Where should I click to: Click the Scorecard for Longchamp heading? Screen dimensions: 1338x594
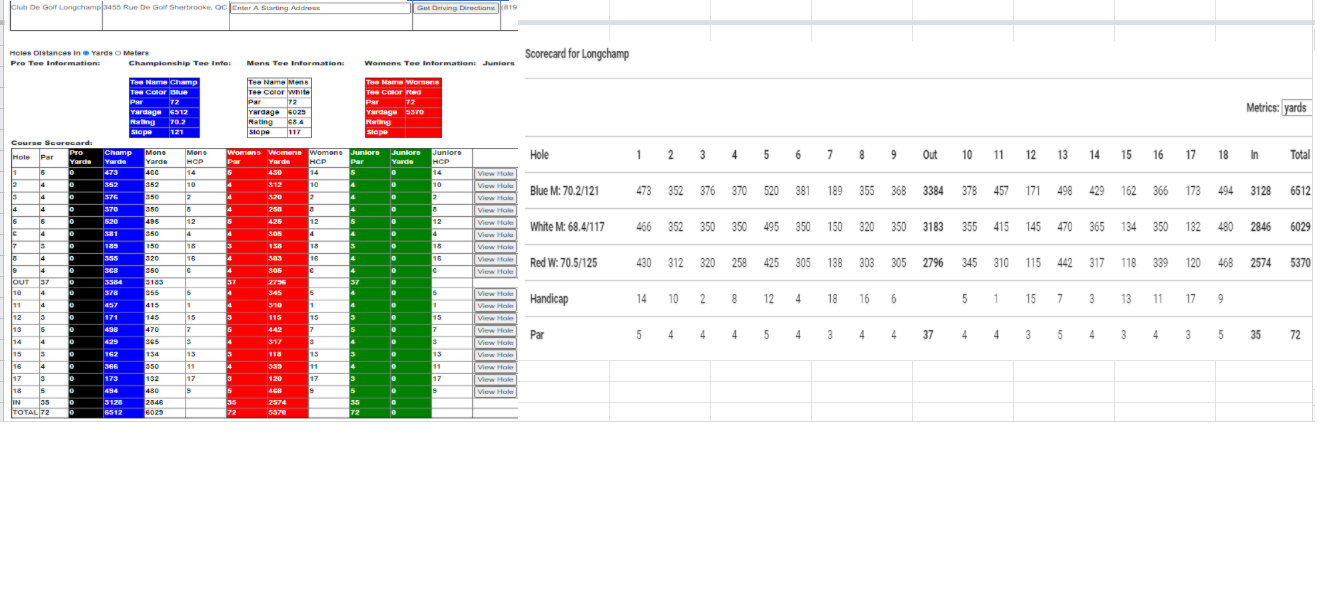coord(577,53)
